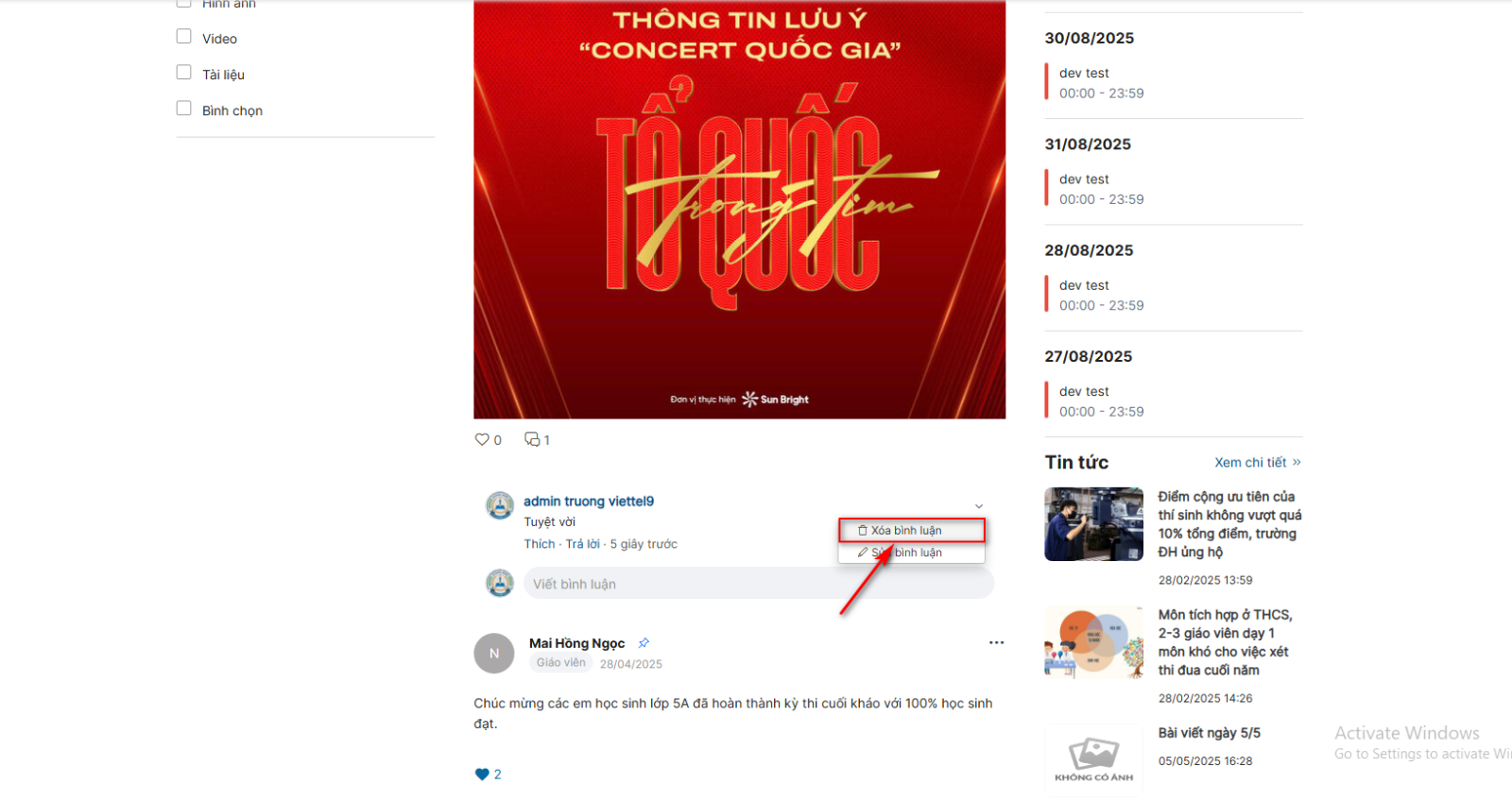Focus the Viết bình luận field
The image size is (1512, 801).
[x=759, y=584]
